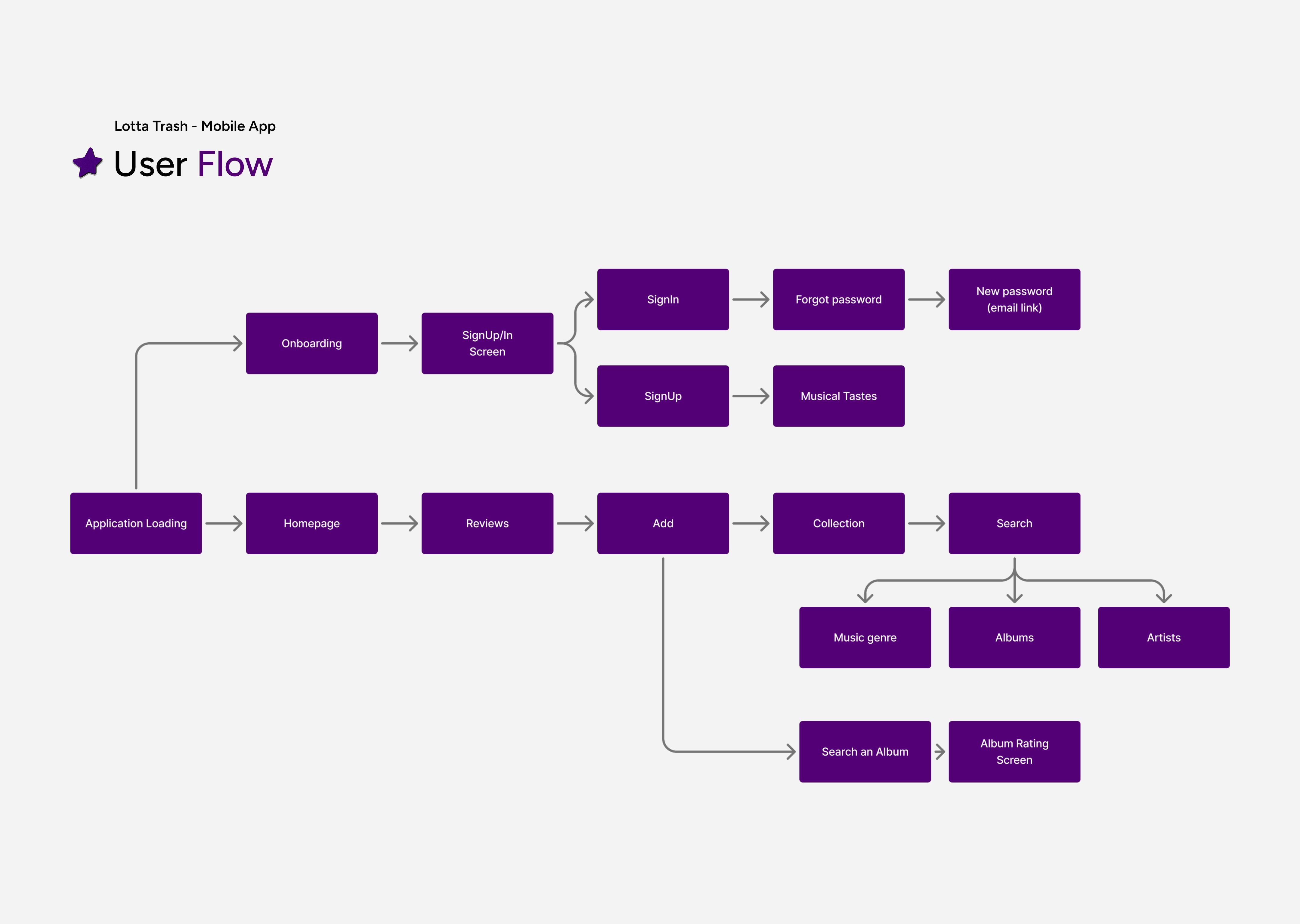The height and width of the screenshot is (924, 1300).
Task: Click the Homepage box
Action: tap(311, 523)
